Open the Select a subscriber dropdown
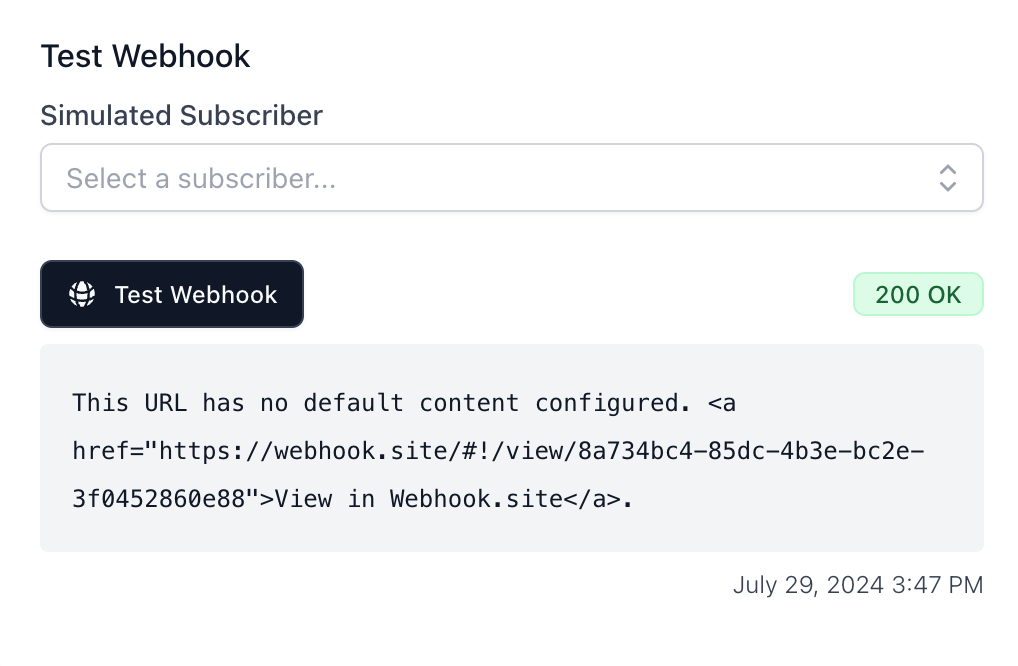The image size is (1018, 666). (x=511, y=178)
